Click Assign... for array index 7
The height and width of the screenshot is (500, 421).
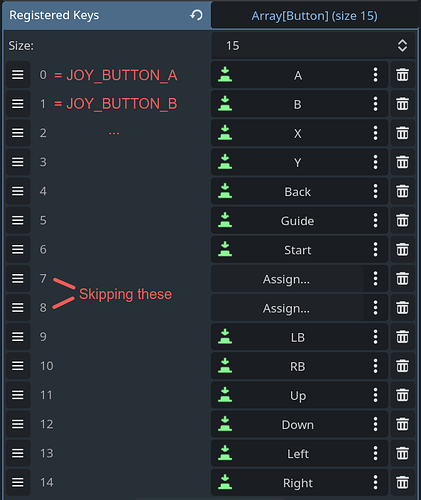[x=287, y=279]
